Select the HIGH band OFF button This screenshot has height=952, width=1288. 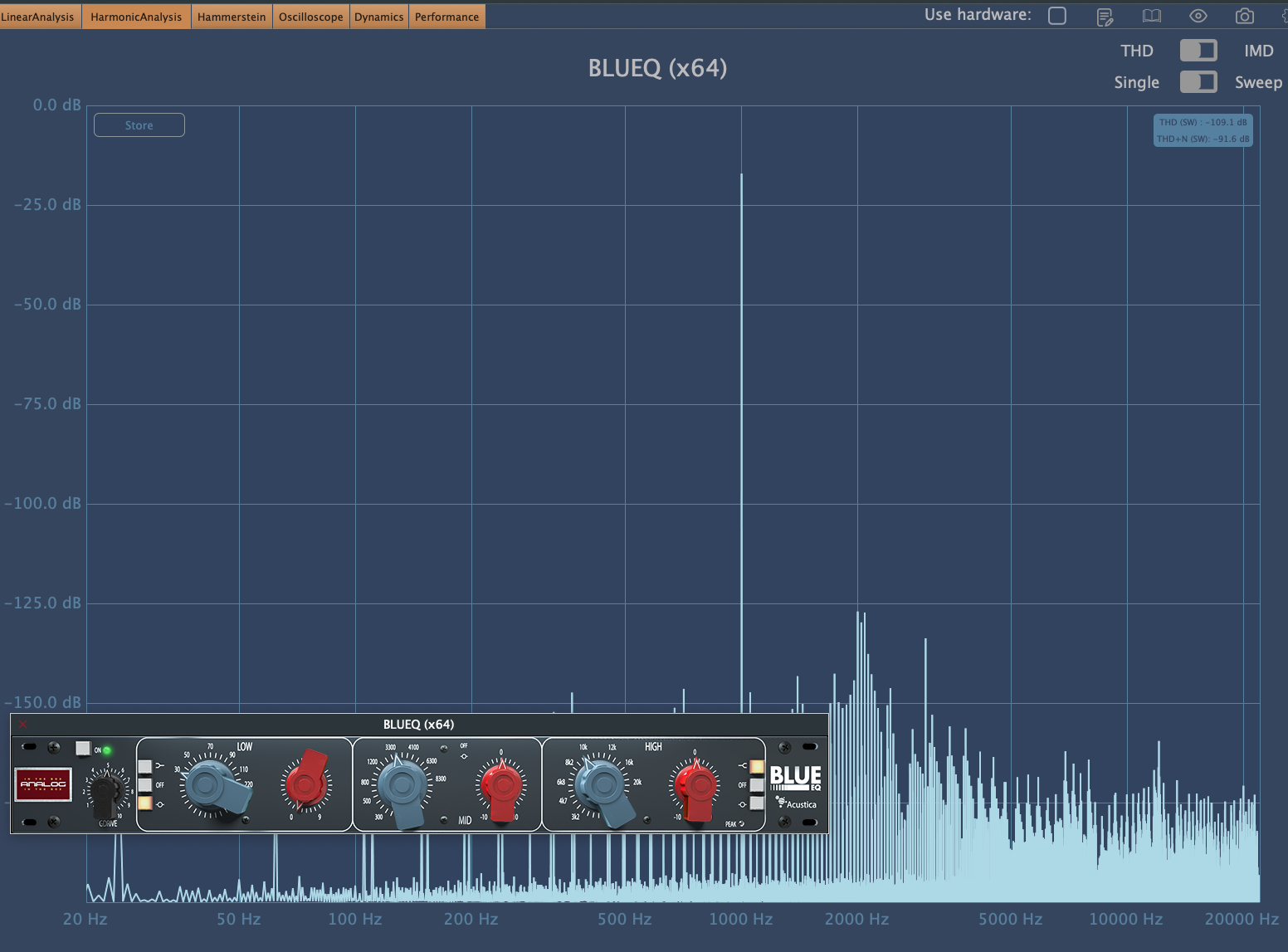[x=757, y=784]
